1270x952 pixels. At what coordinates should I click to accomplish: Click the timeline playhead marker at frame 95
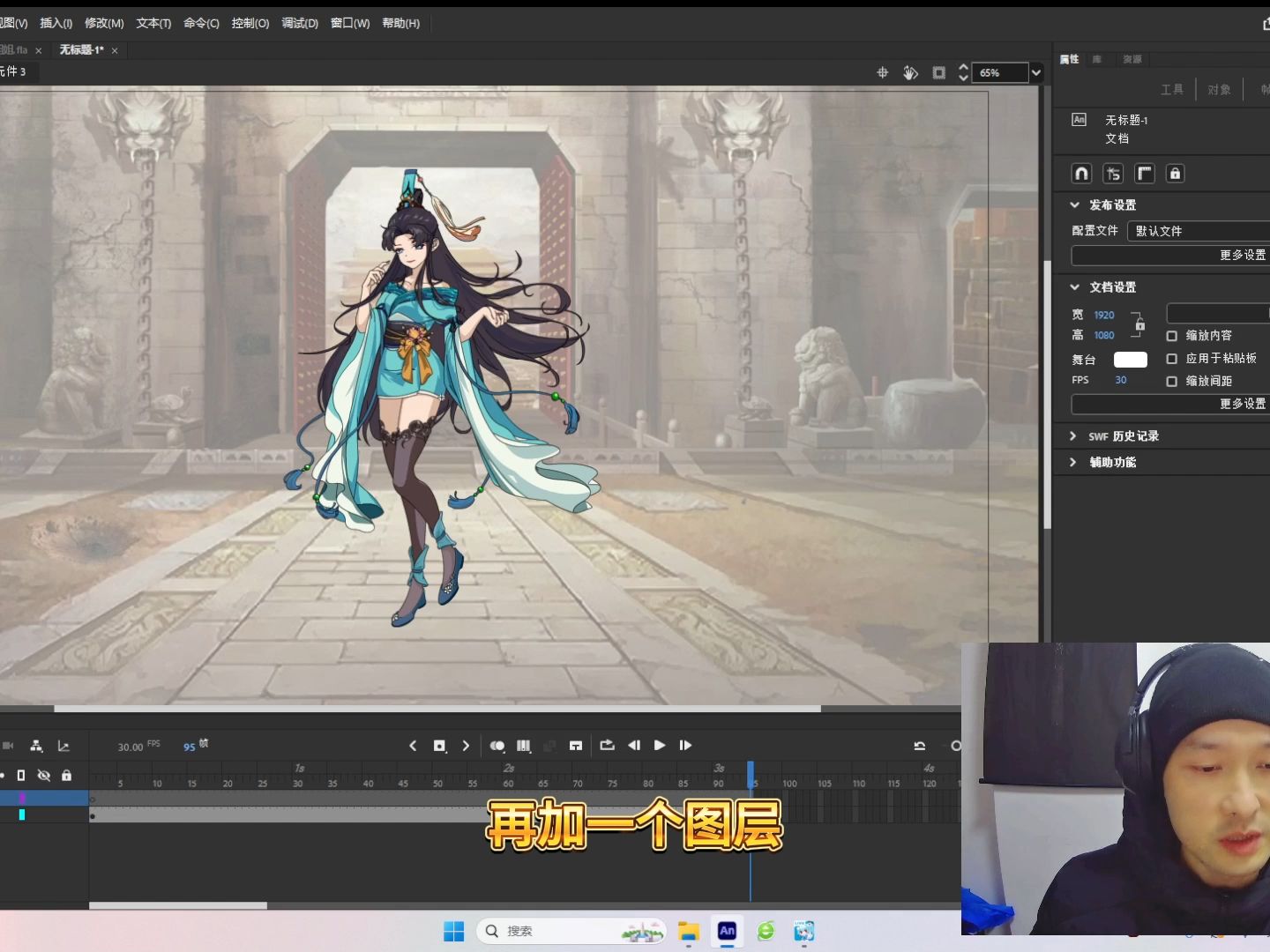tap(751, 776)
